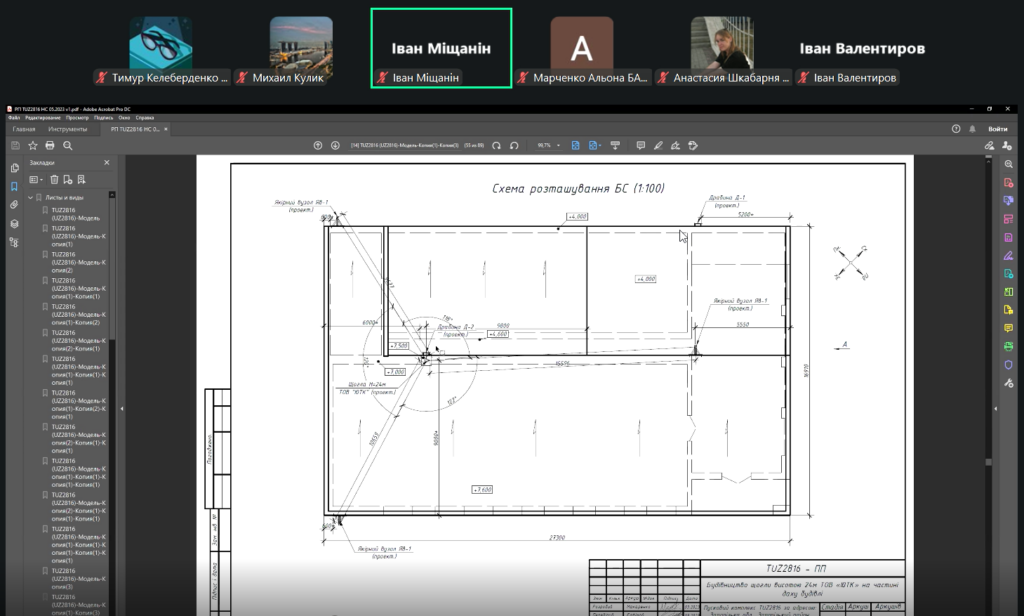This screenshot has width=1024, height=616.
Task: Click the Войти sign-in button
Action: 997,129
